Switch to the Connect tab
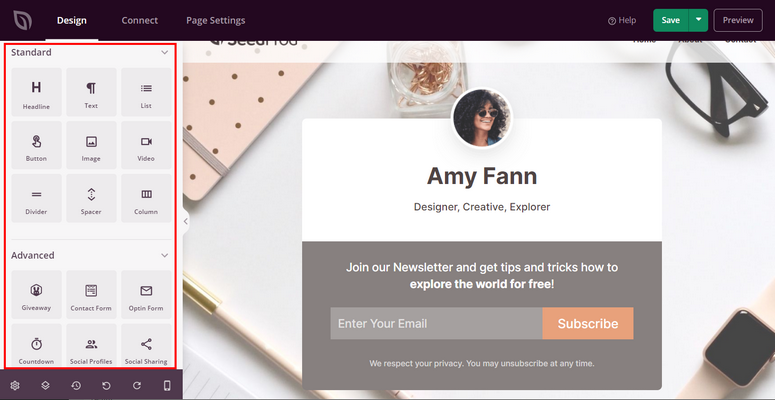Image resolution: width=775 pixels, height=400 pixels. (x=139, y=20)
